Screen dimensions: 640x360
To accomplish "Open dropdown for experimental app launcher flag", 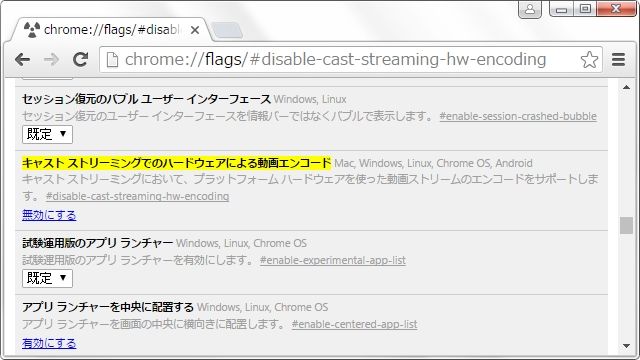I will tap(47, 278).
